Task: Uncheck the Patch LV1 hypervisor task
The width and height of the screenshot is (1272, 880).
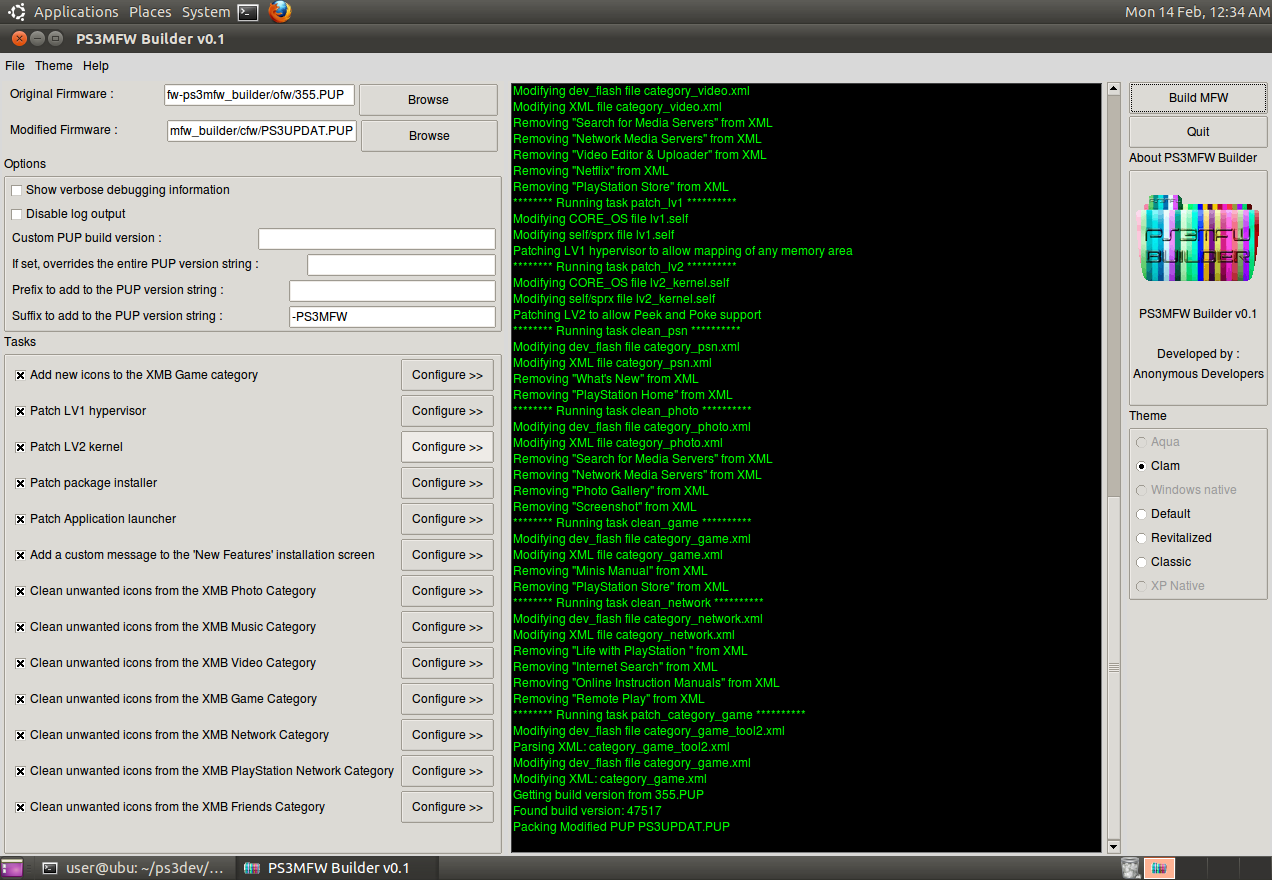Action: [x=20, y=411]
